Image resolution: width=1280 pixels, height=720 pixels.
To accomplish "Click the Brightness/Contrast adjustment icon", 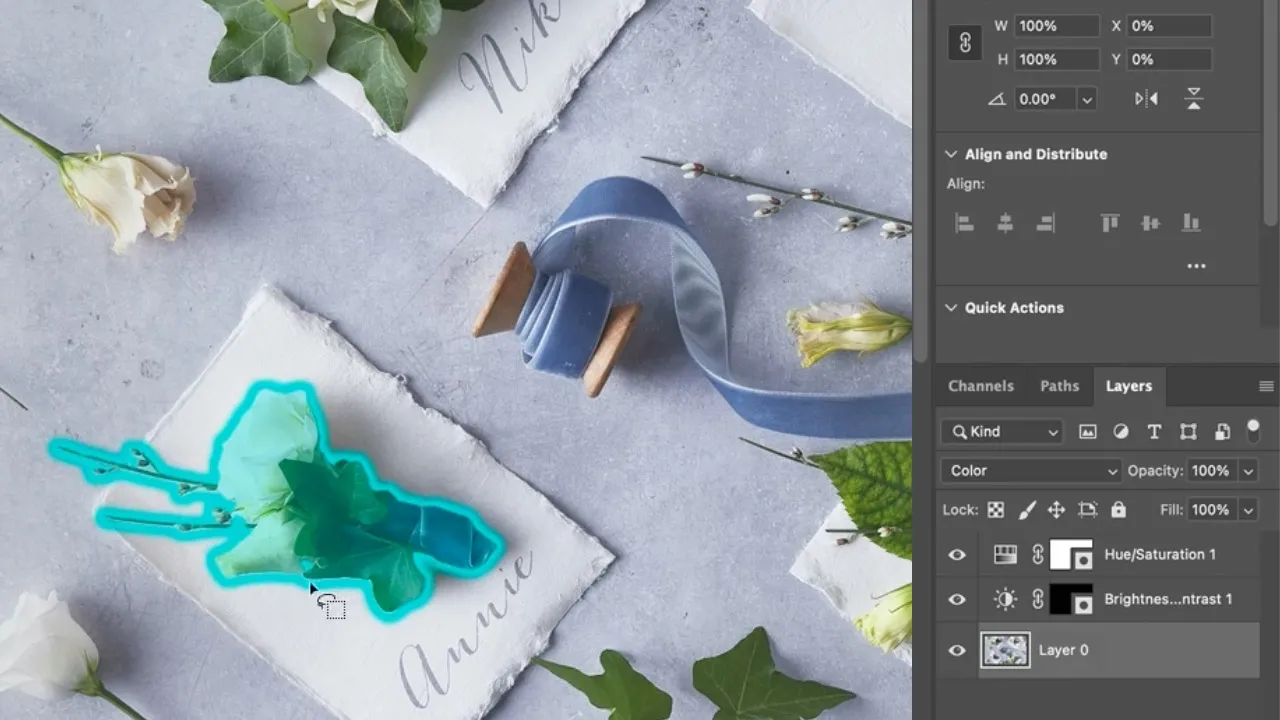I will [1005, 599].
